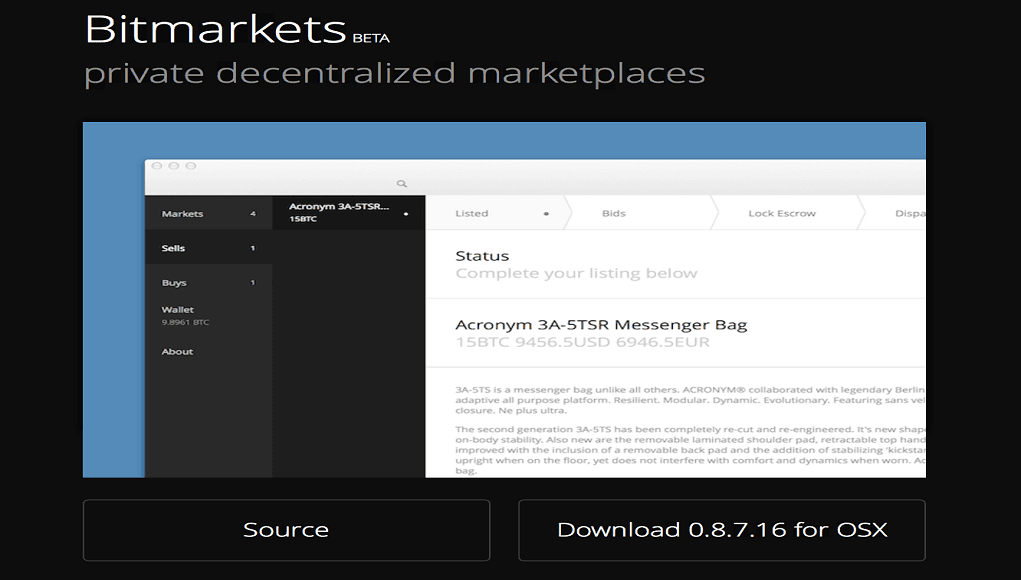
Task: Switch to the Bids stage
Action: tap(614, 213)
